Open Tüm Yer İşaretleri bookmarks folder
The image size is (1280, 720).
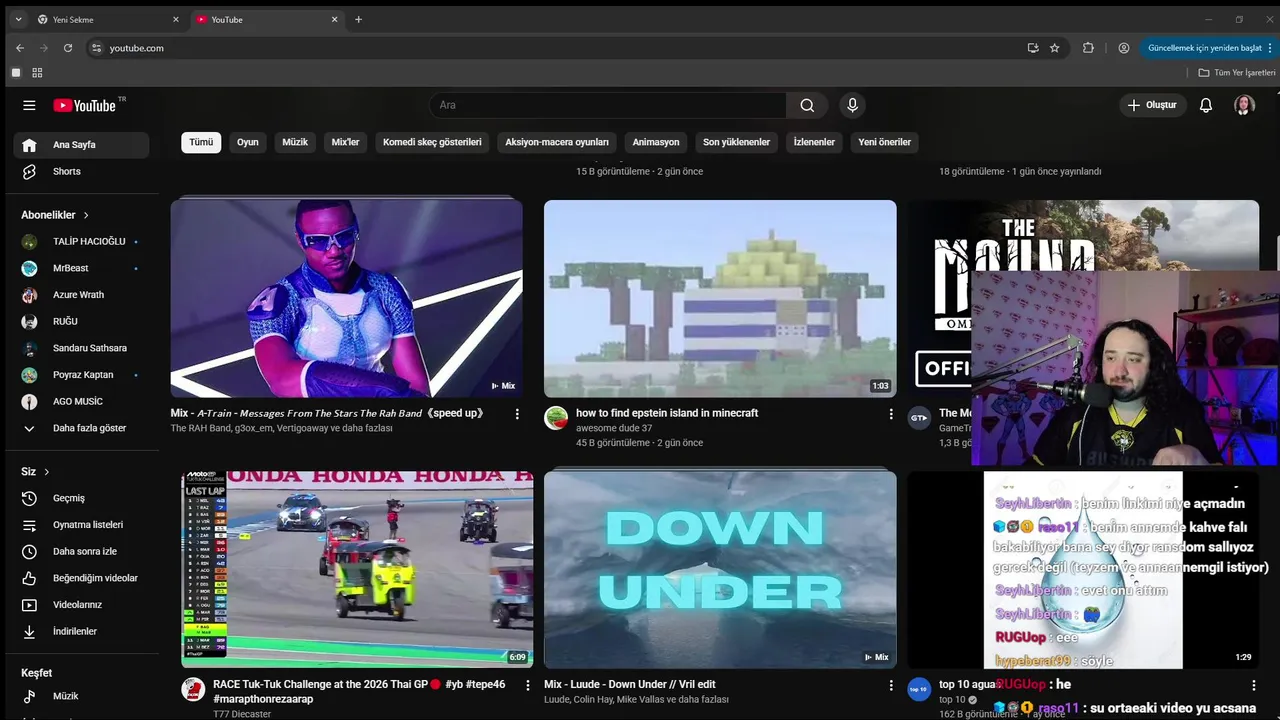pyautogui.click(x=1237, y=73)
